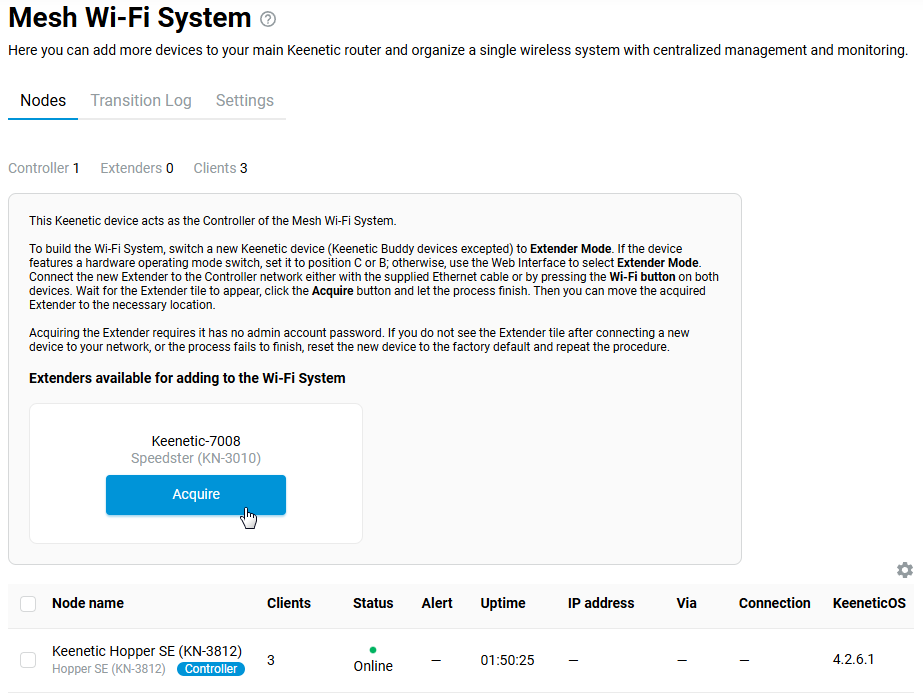Image resolution: width=923 pixels, height=698 pixels.
Task: Filter the list by Extenders 0
Action: coord(136,168)
